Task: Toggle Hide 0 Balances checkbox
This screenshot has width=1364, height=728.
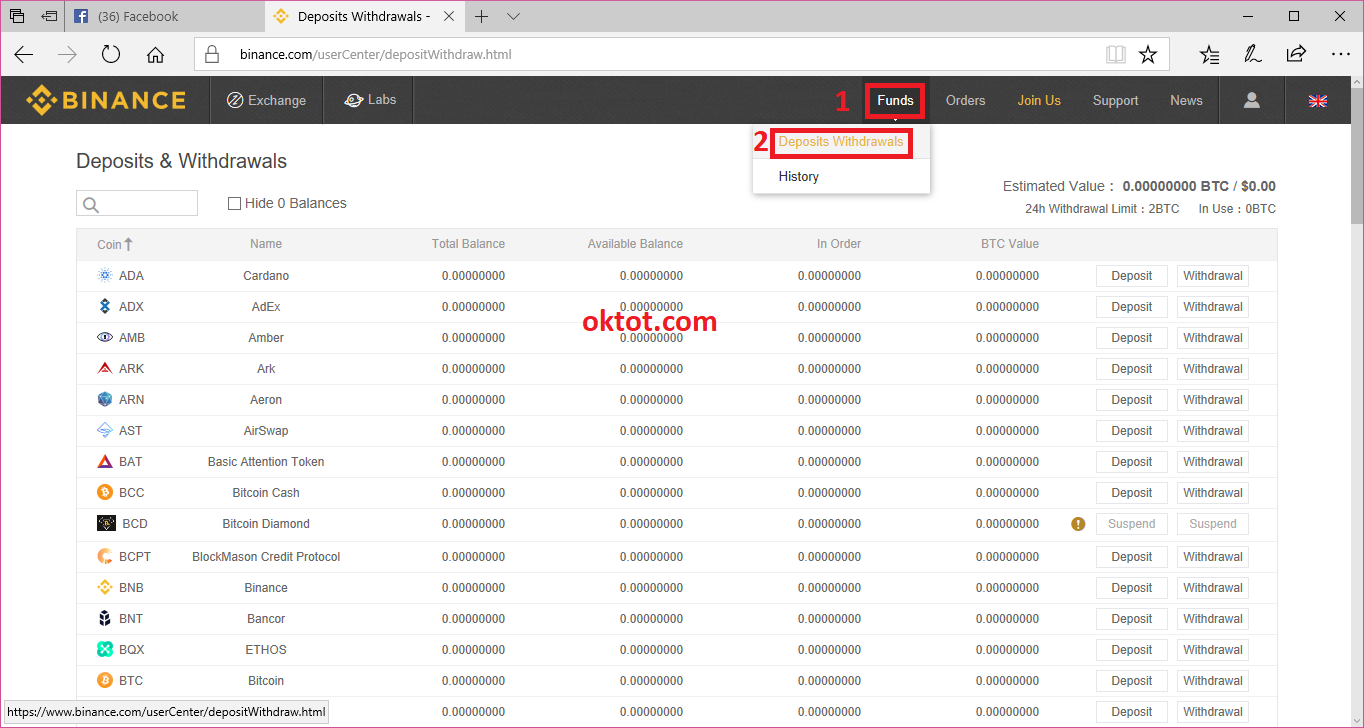Action: click(x=235, y=204)
